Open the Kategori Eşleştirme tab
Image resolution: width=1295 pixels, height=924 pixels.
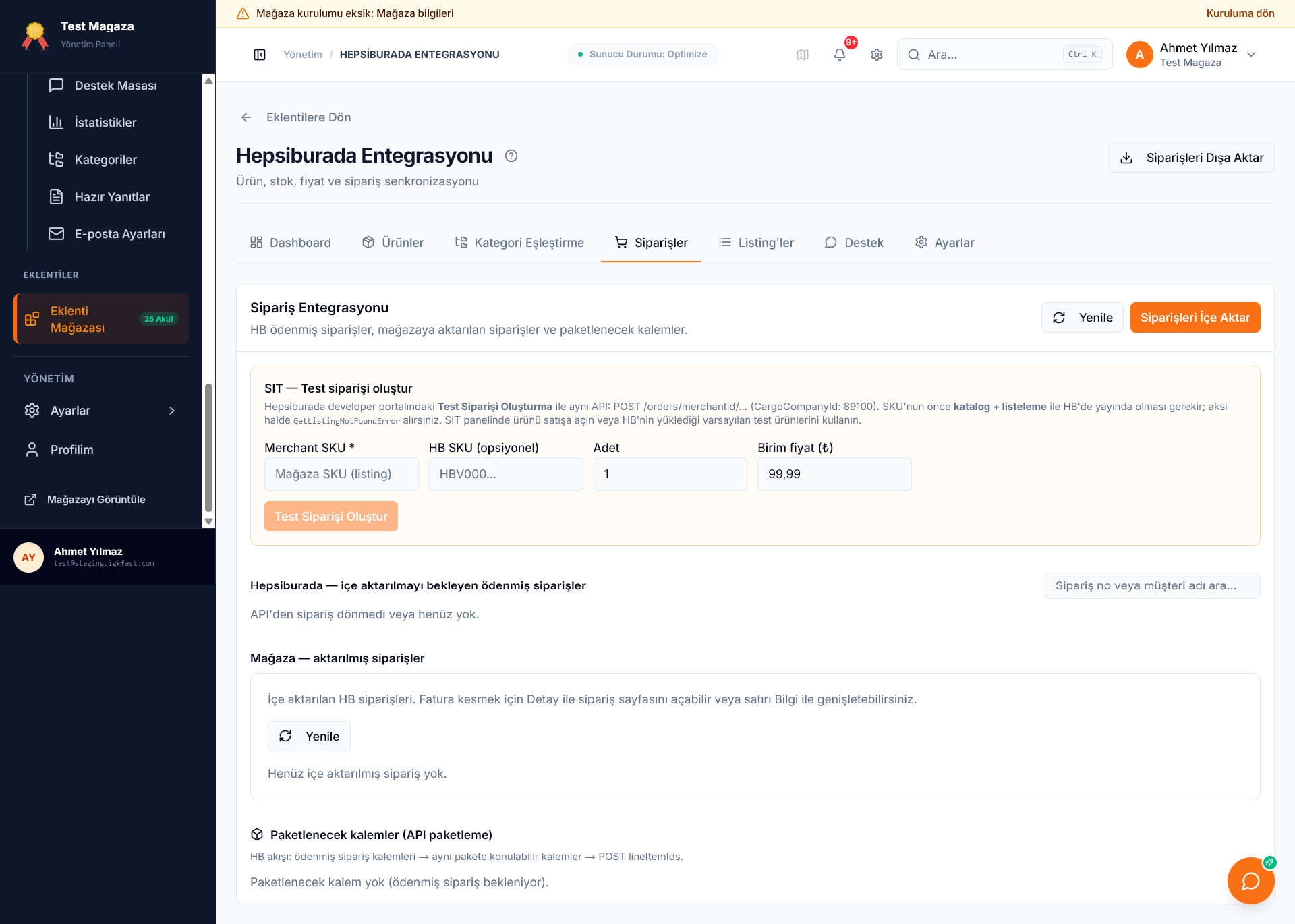pyautogui.click(x=519, y=243)
